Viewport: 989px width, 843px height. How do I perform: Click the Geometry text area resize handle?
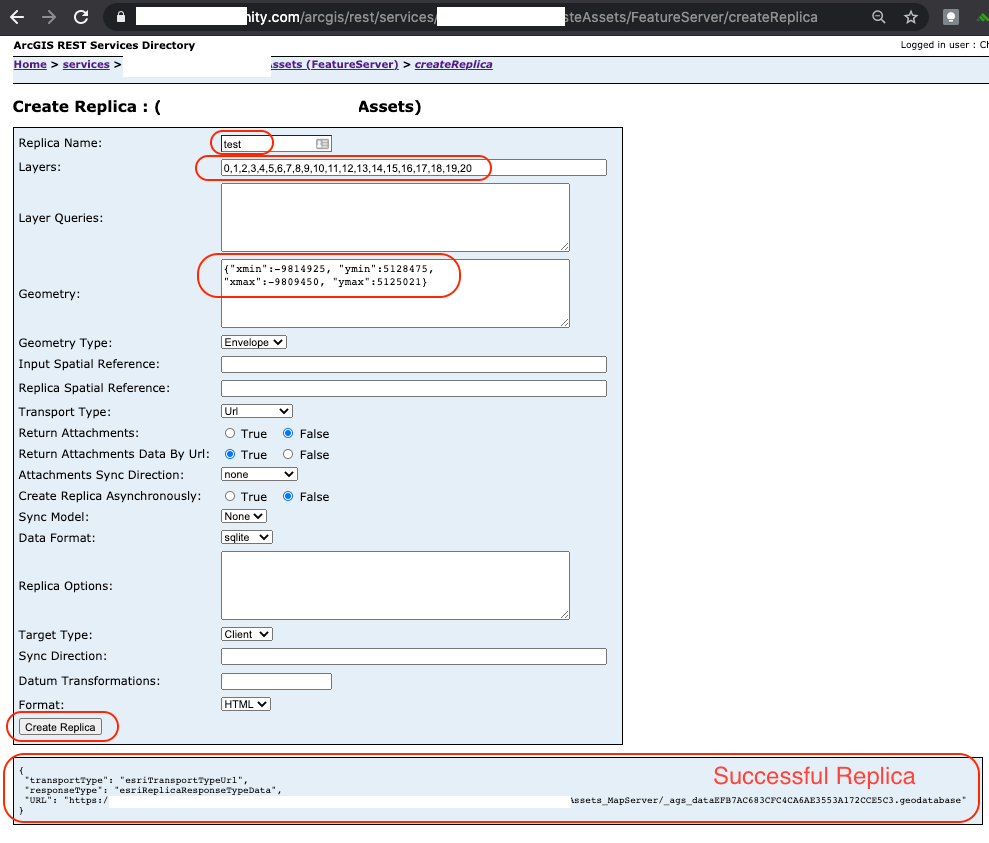565,322
